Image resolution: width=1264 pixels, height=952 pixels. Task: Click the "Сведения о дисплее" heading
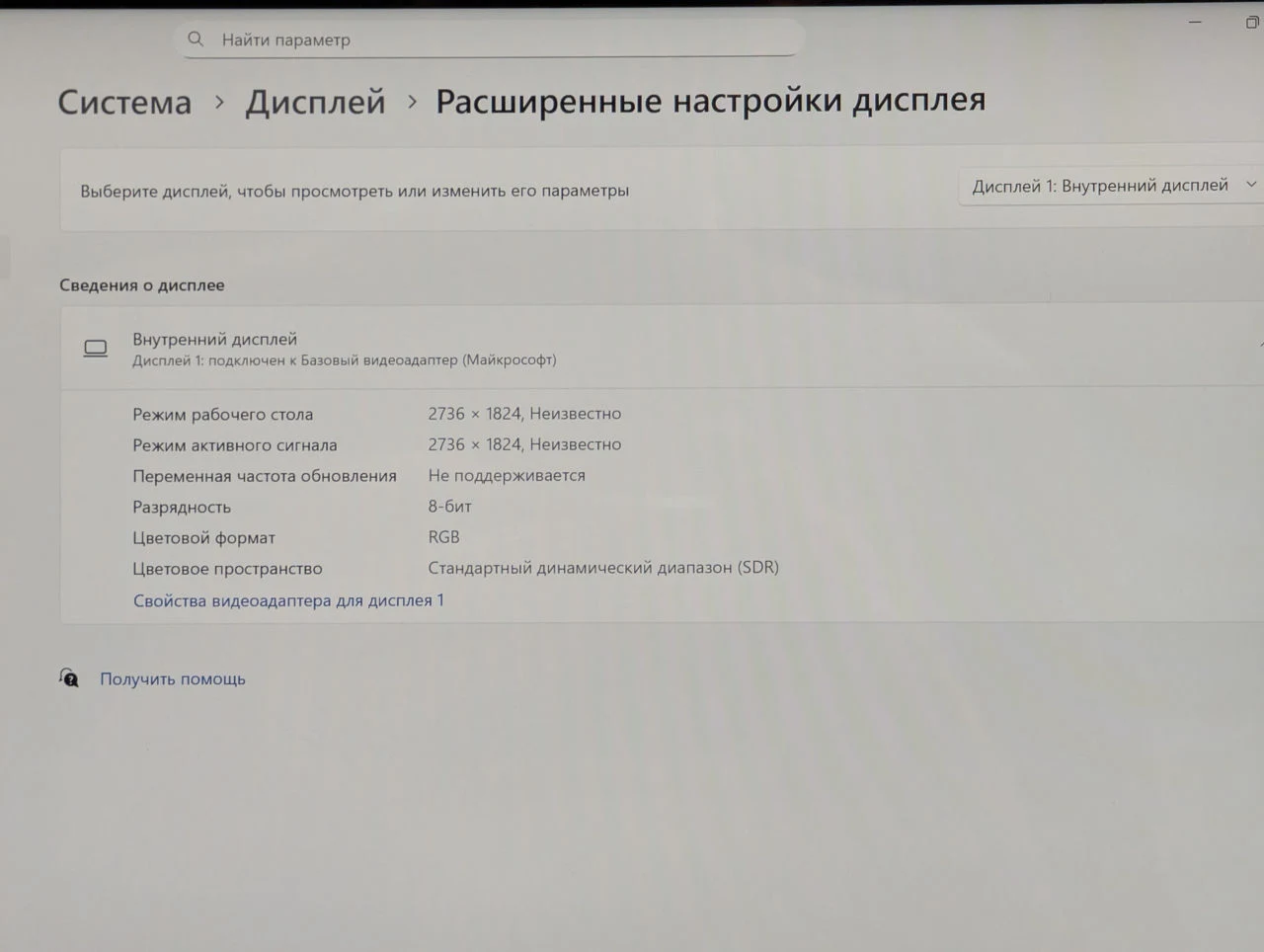pyautogui.click(x=142, y=285)
